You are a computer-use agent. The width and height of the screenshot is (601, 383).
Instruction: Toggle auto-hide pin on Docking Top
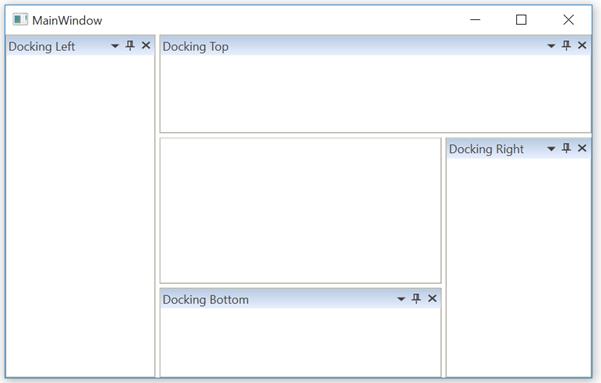coord(566,46)
